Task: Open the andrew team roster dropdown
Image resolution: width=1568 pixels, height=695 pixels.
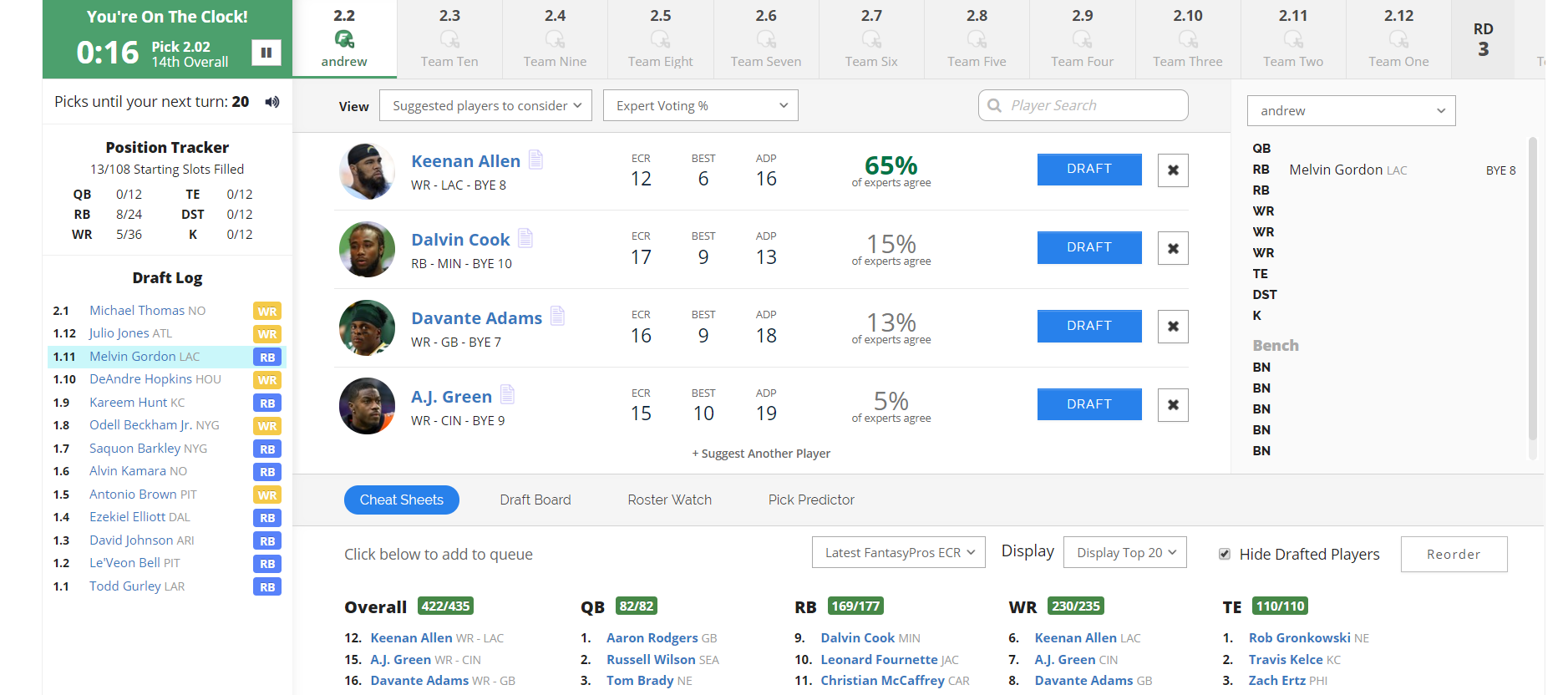Action: click(1351, 111)
